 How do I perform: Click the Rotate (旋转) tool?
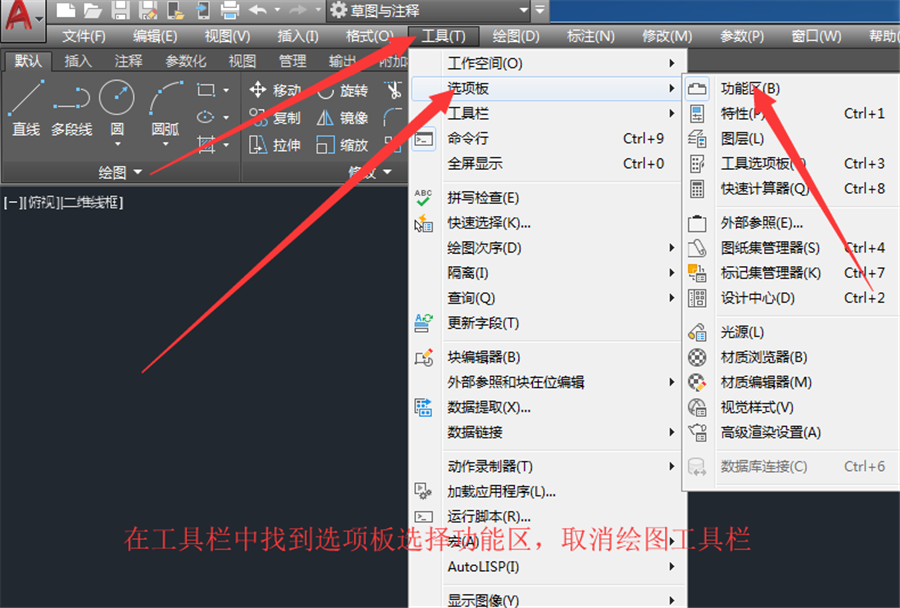pyautogui.click(x=343, y=90)
